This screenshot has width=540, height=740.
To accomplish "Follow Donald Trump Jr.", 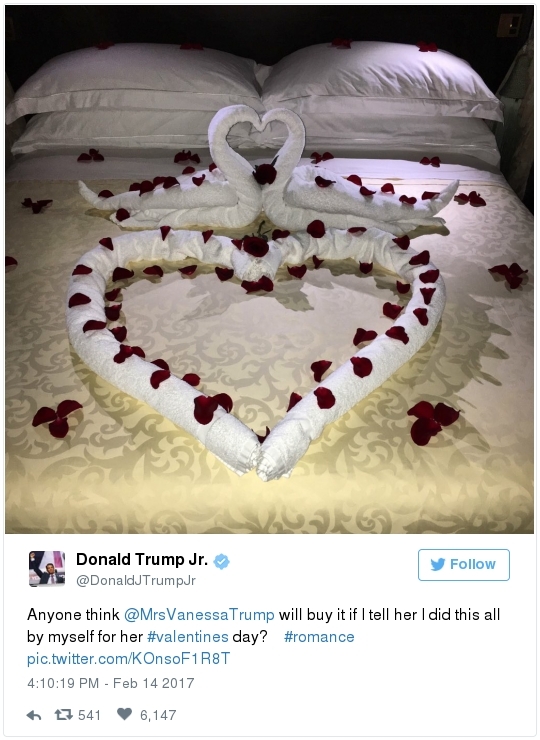I will click(x=464, y=565).
